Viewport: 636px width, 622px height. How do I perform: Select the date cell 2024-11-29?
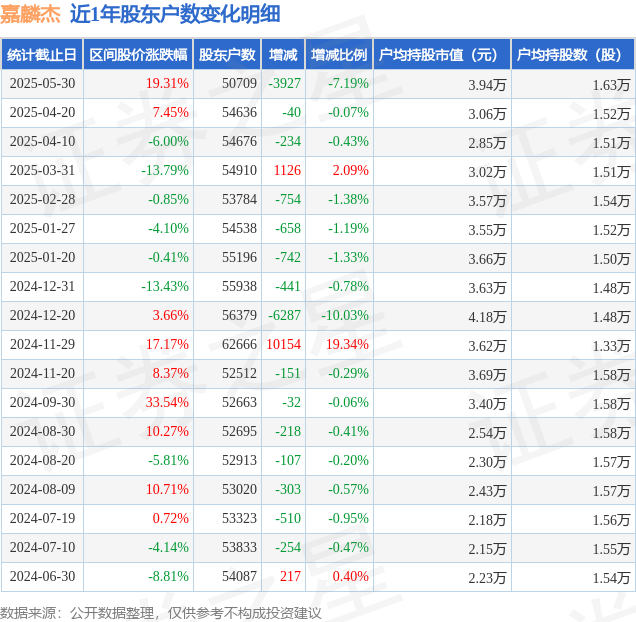click(x=43, y=344)
